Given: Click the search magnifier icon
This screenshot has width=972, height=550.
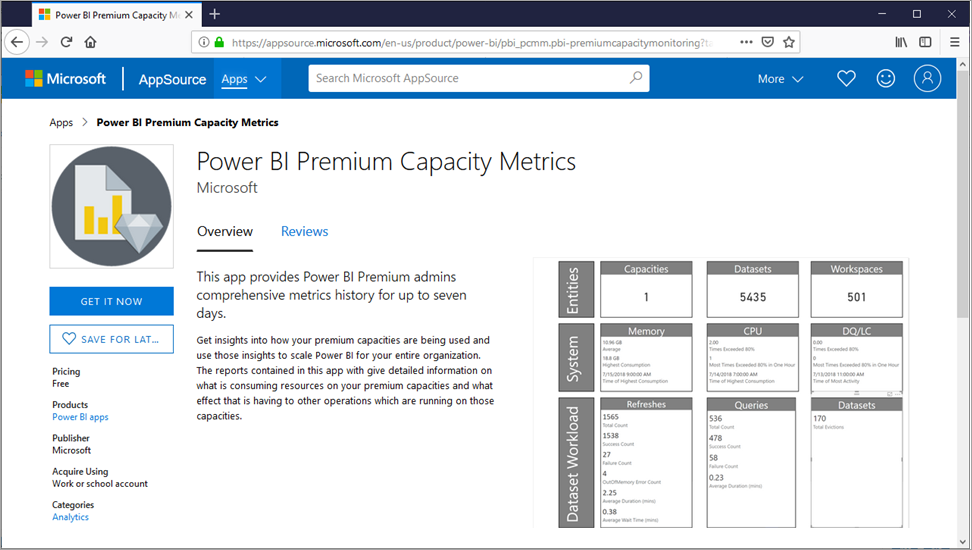Looking at the screenshot, I should [635, 78].
